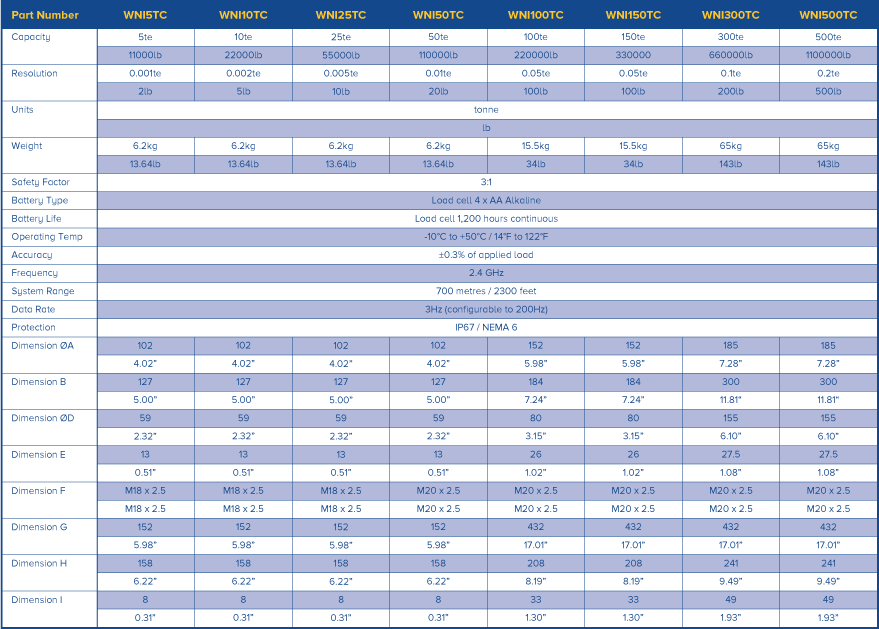Click the IP67 / NEMA 6 protection value
The width and height of the screenshot is (879, 629).
tap(486, 327)
